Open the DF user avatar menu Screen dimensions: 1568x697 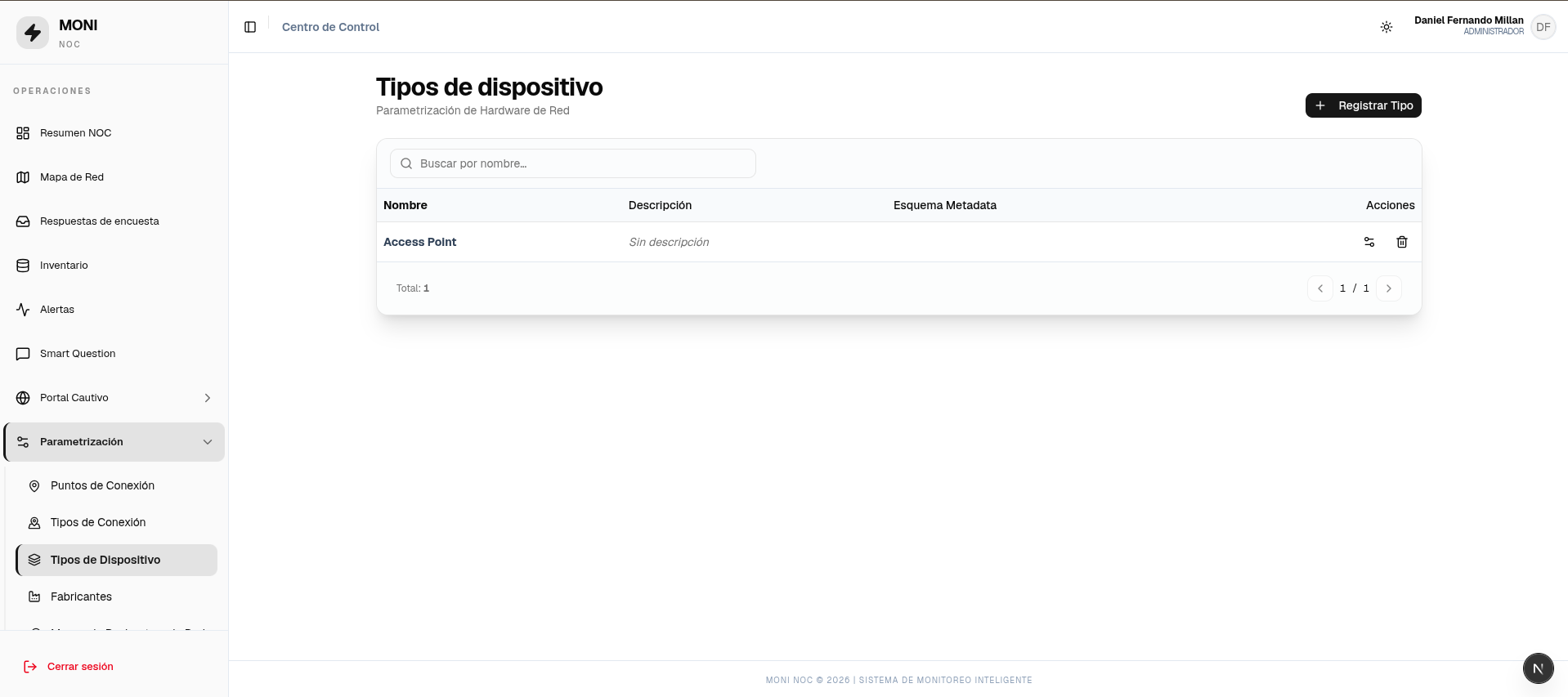coord(1543,27)
